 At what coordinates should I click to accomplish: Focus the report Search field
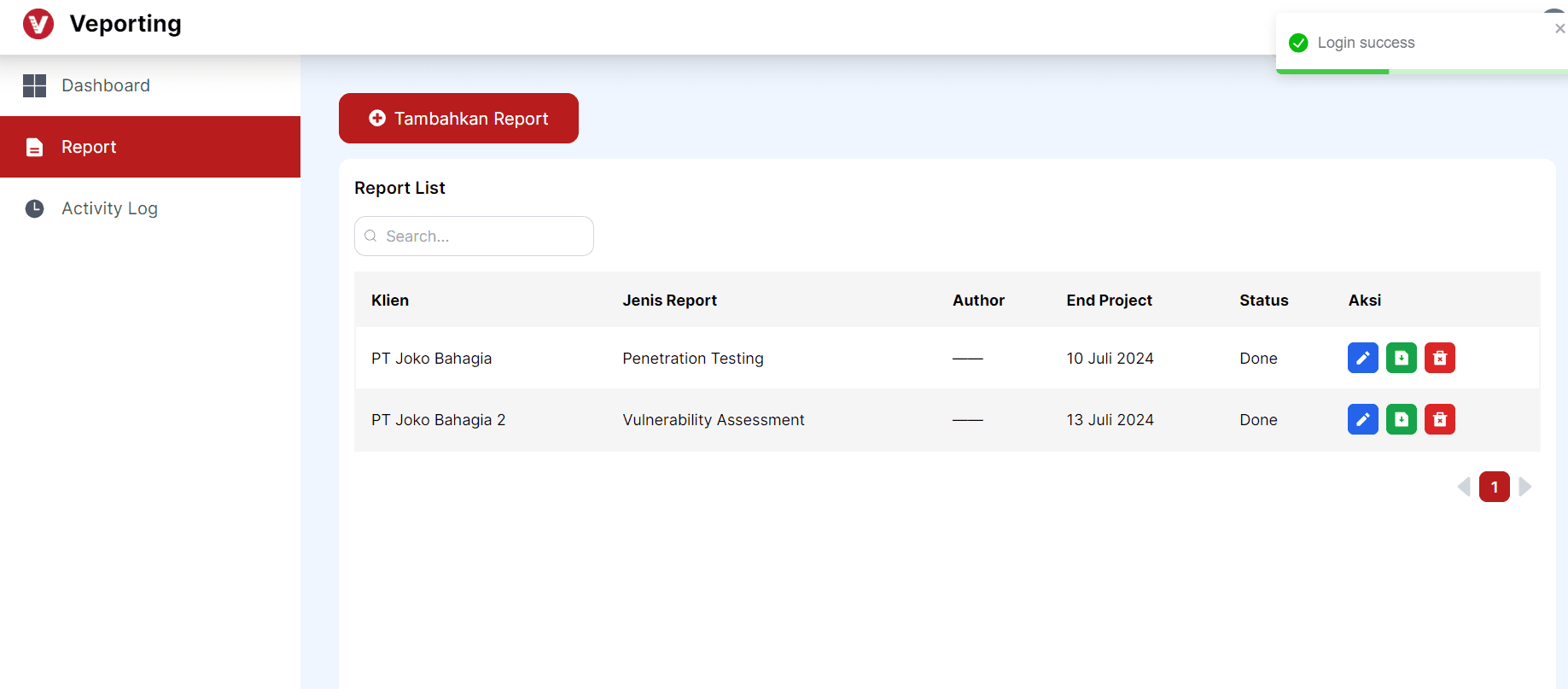(474, 236)
